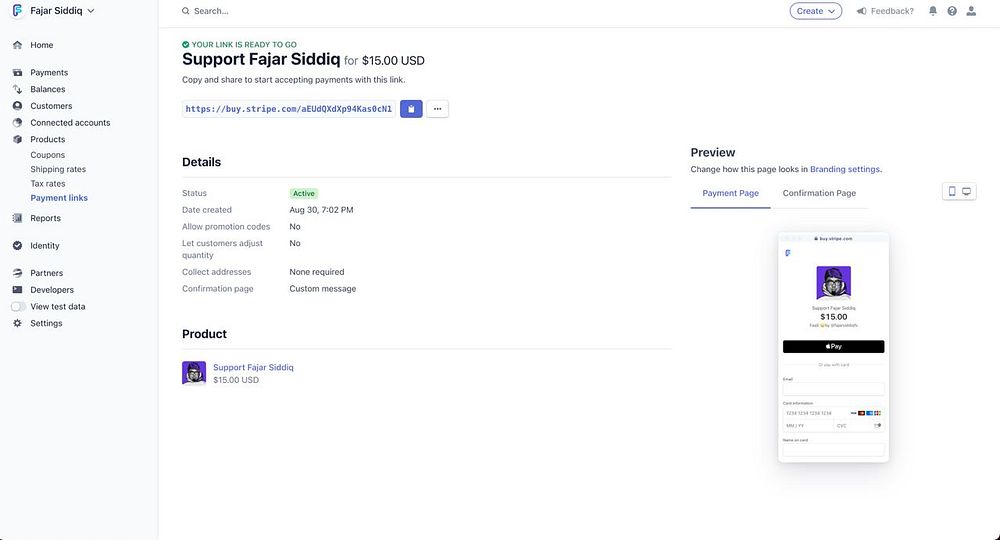Open the more options ellipsis button

(437, 108)
